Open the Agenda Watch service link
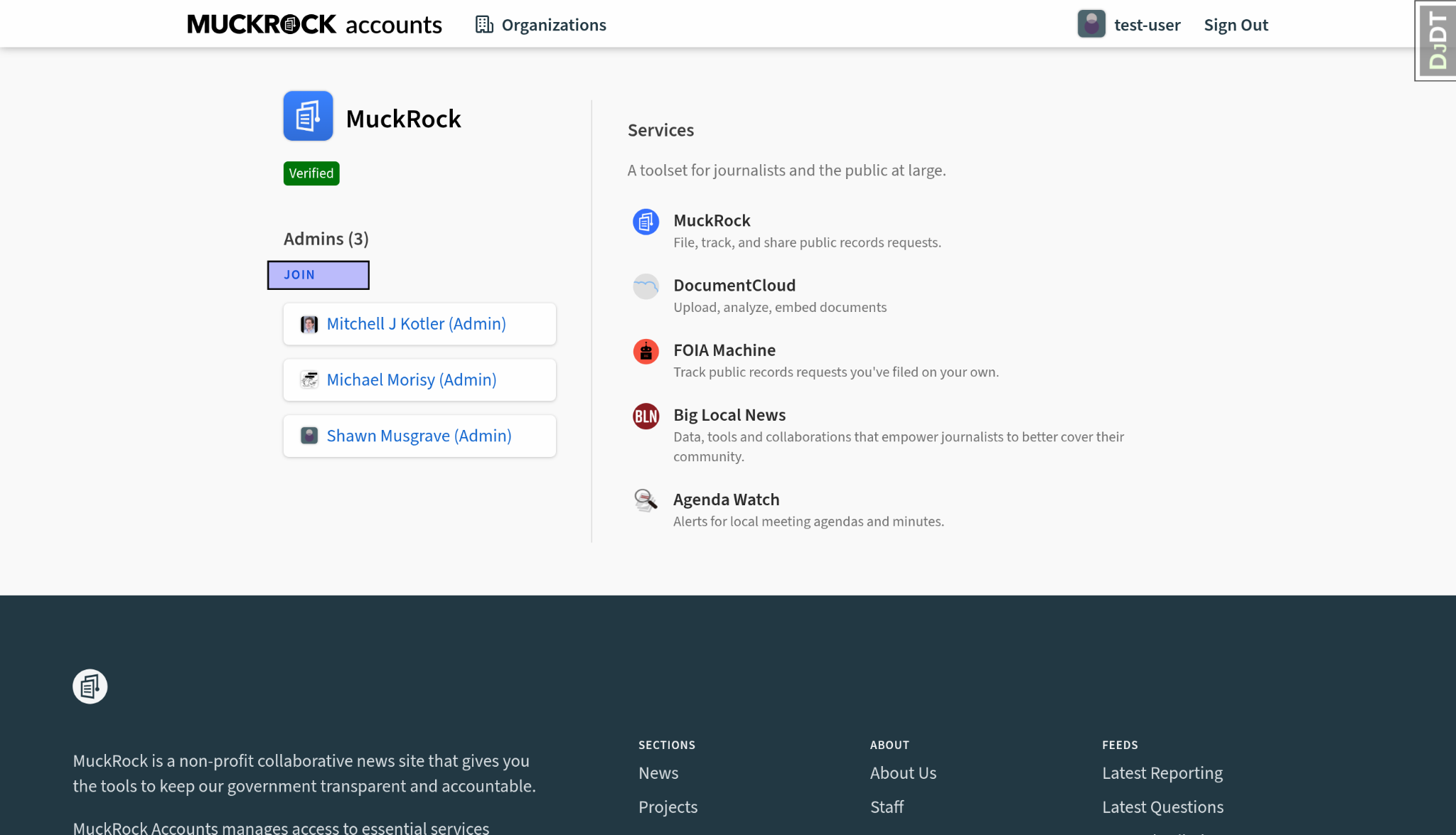1456x835 pixels. tap(726, 500)
